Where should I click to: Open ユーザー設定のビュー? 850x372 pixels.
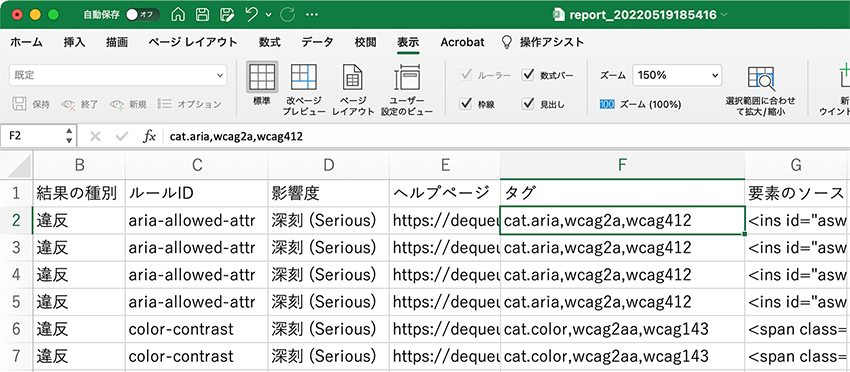coord(407,89)
